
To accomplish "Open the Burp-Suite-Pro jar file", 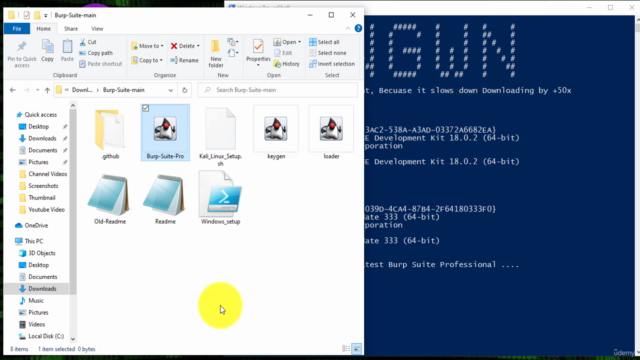I will click(x=165, y=133).
